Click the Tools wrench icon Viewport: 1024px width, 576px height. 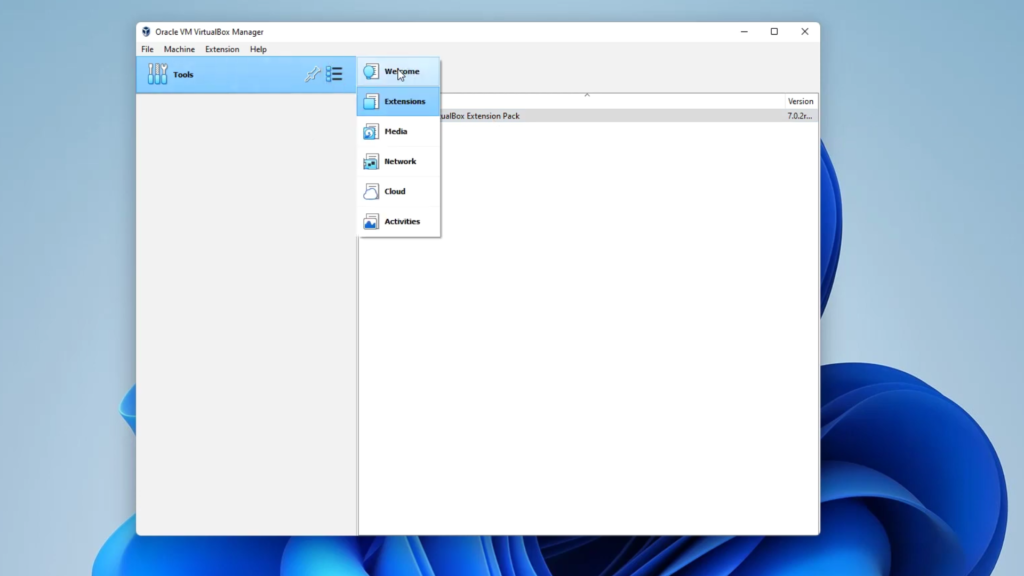point(157,74)
